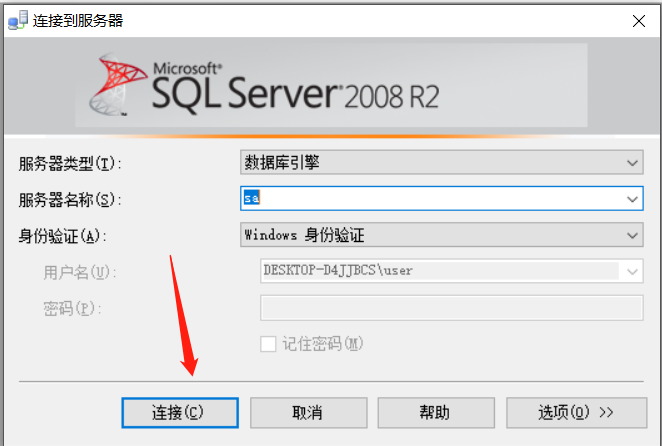Click the 服务器类型(T) label
Image resolution: width=662 pixels, height=446 pixels.
(70, 163)
